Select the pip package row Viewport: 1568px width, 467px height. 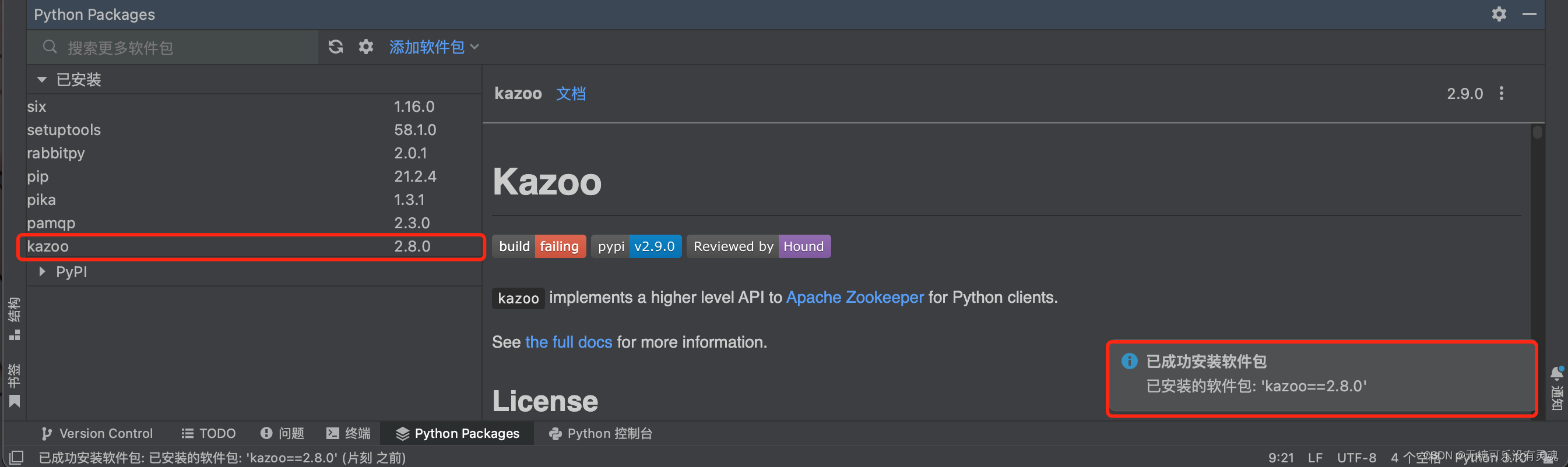(x=253, y=176)
